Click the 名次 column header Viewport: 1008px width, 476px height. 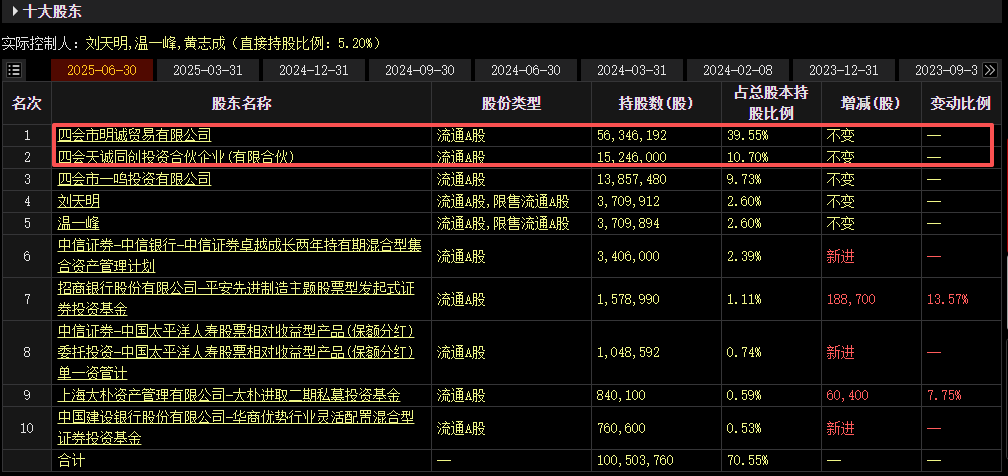[x=26, y=103]
